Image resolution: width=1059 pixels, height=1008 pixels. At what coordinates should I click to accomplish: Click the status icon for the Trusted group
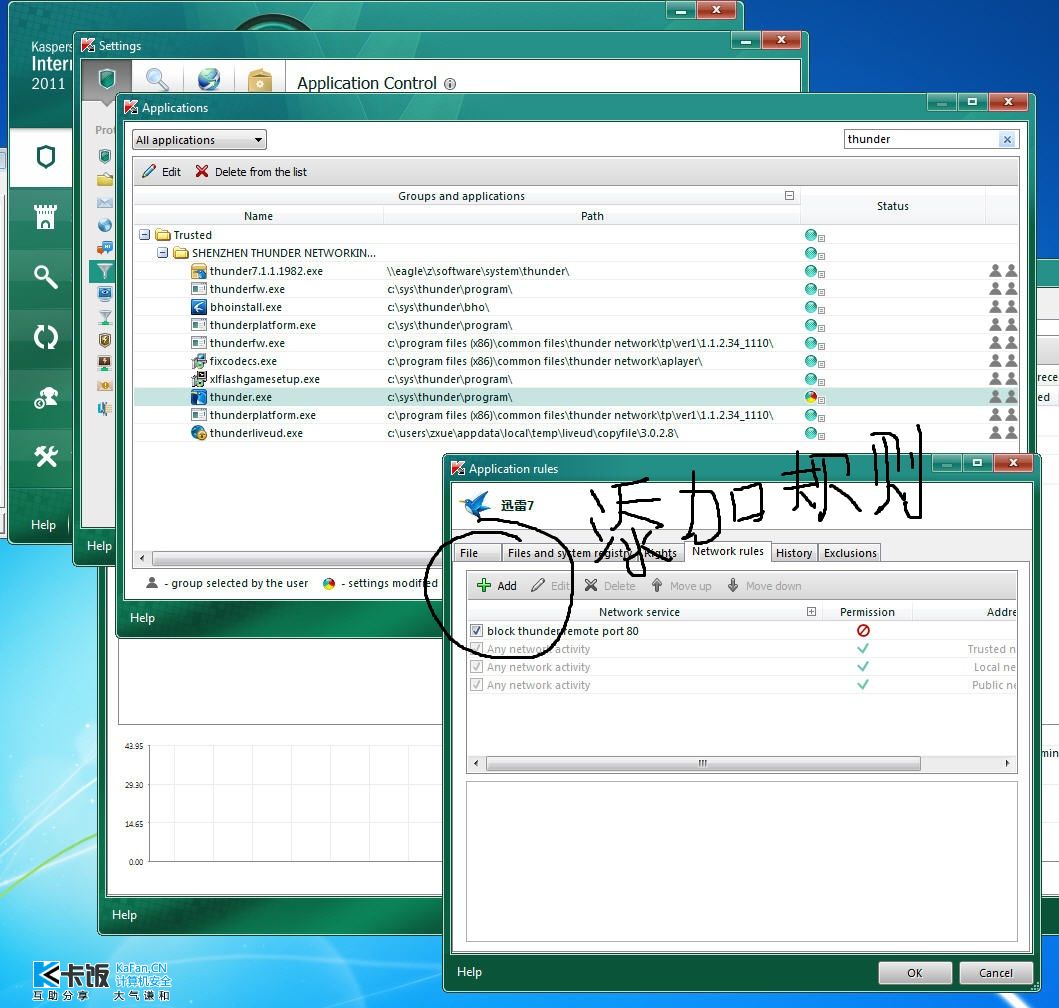click(x=811, y=235)
